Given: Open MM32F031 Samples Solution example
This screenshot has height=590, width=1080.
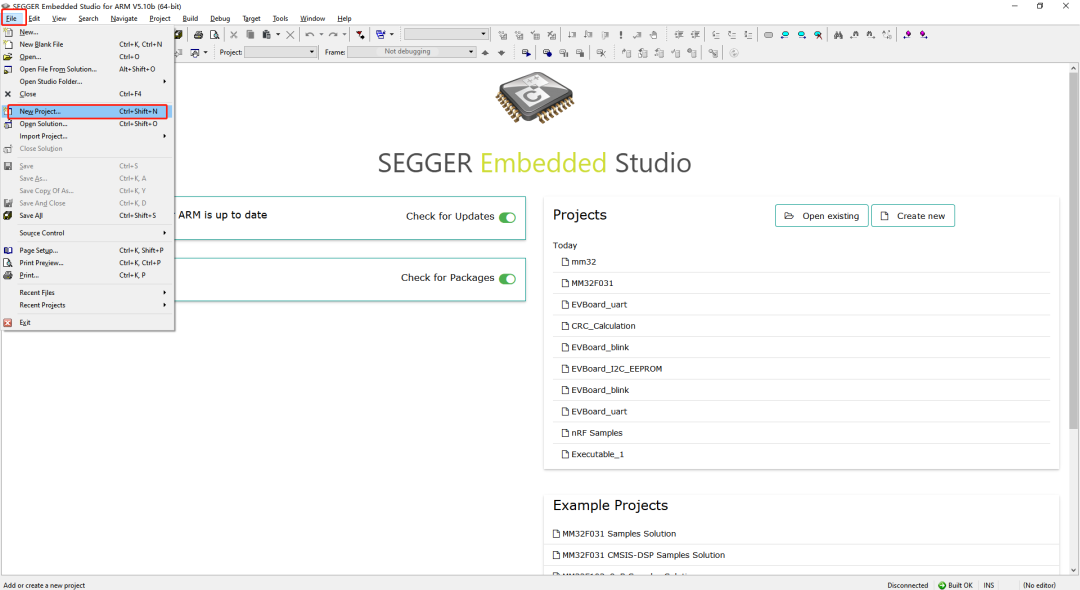Looking at the screenshot, I should pos(614,534).
